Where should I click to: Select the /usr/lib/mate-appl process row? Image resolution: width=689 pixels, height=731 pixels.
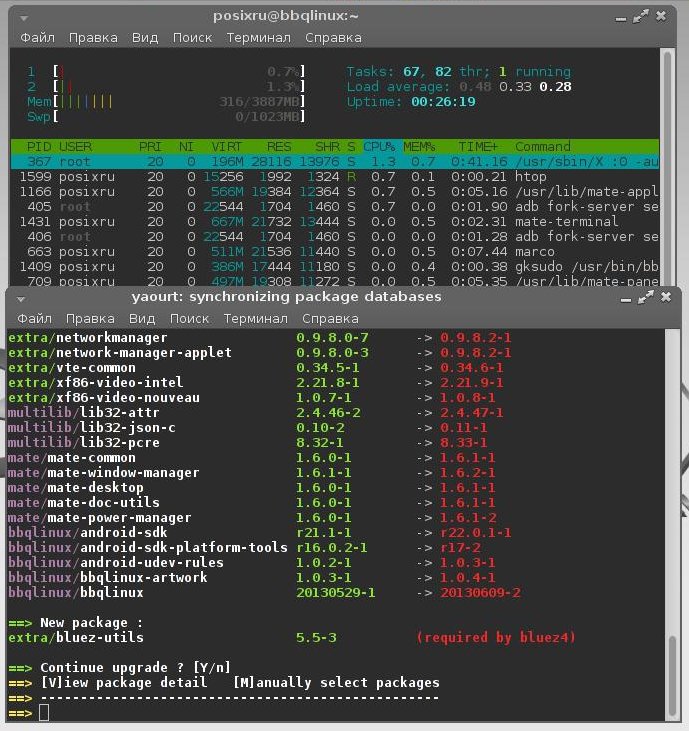[335, 192]
